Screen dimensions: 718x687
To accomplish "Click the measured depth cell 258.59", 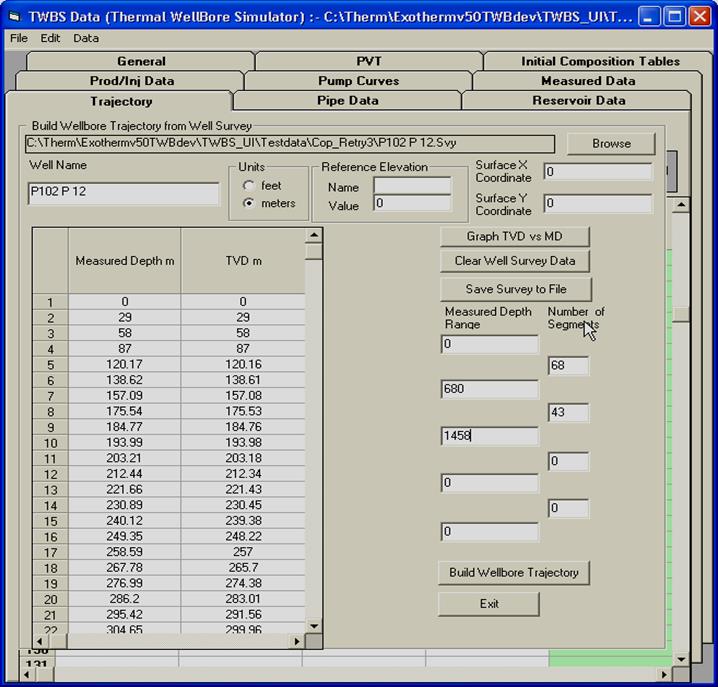I will point(125,552).
